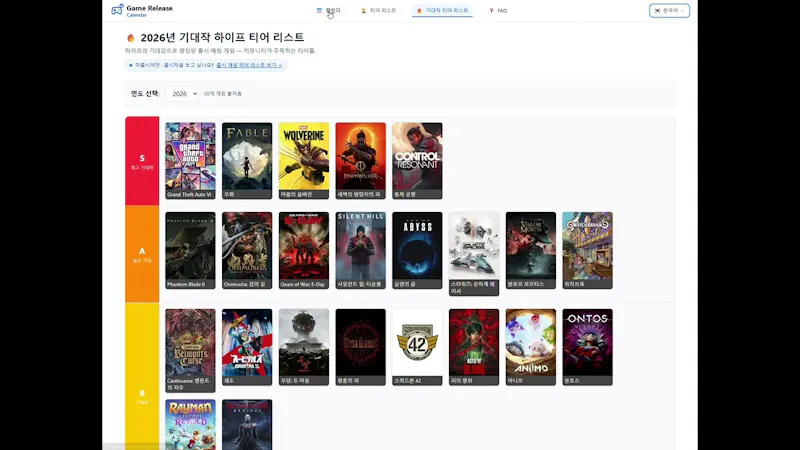Open the FAQ tab
The height and width of the screenshot is (450, 800).
[498, 10]
